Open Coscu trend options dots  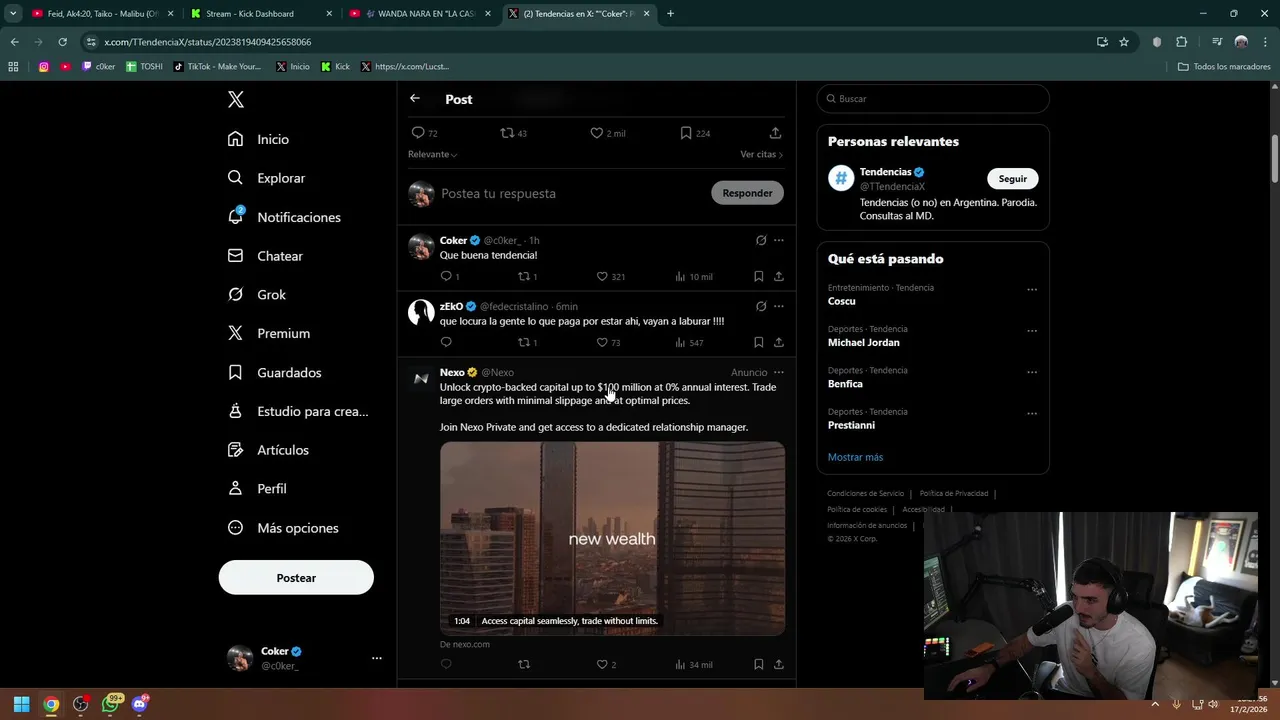pyautogui.click(x=1032, y=290)
